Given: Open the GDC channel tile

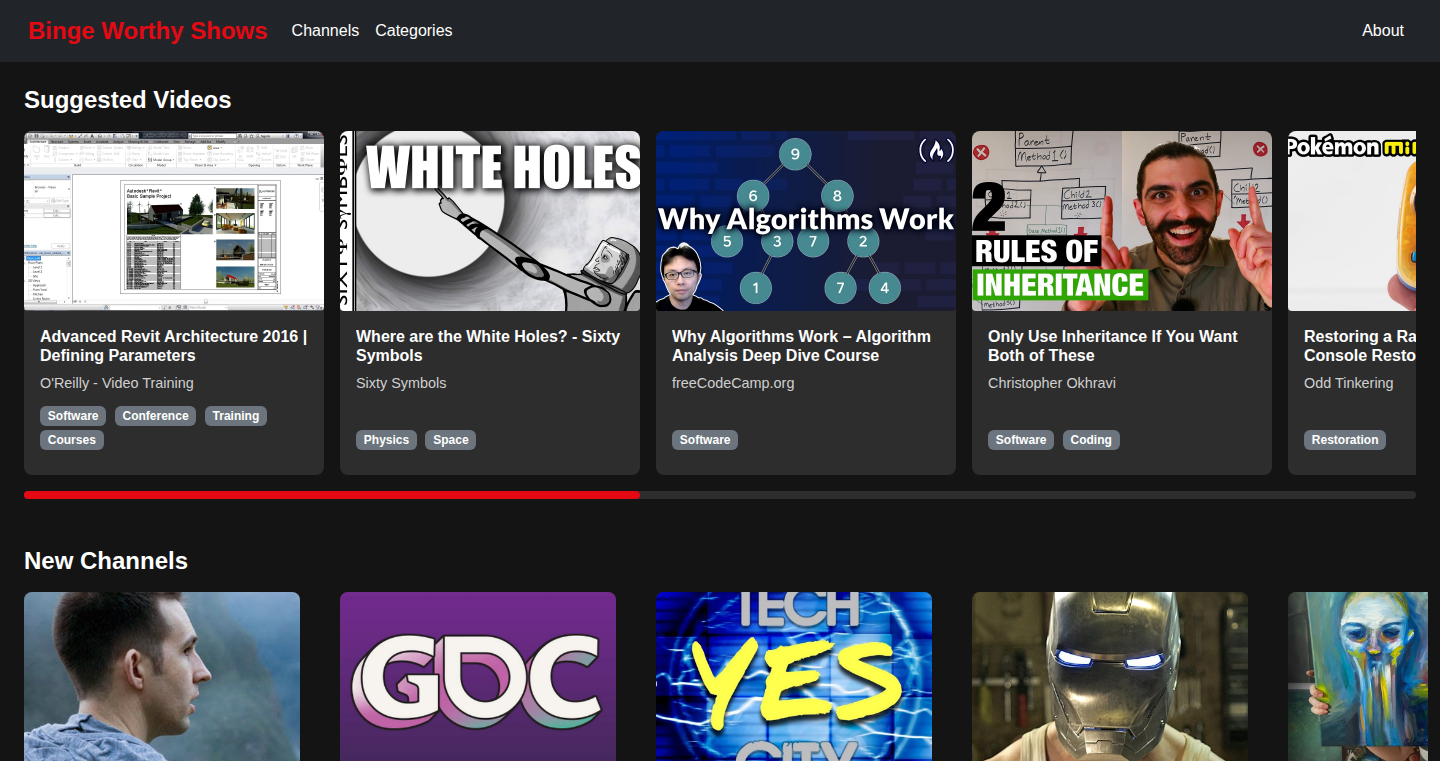Looking at the screenshot, I should 478,676.
